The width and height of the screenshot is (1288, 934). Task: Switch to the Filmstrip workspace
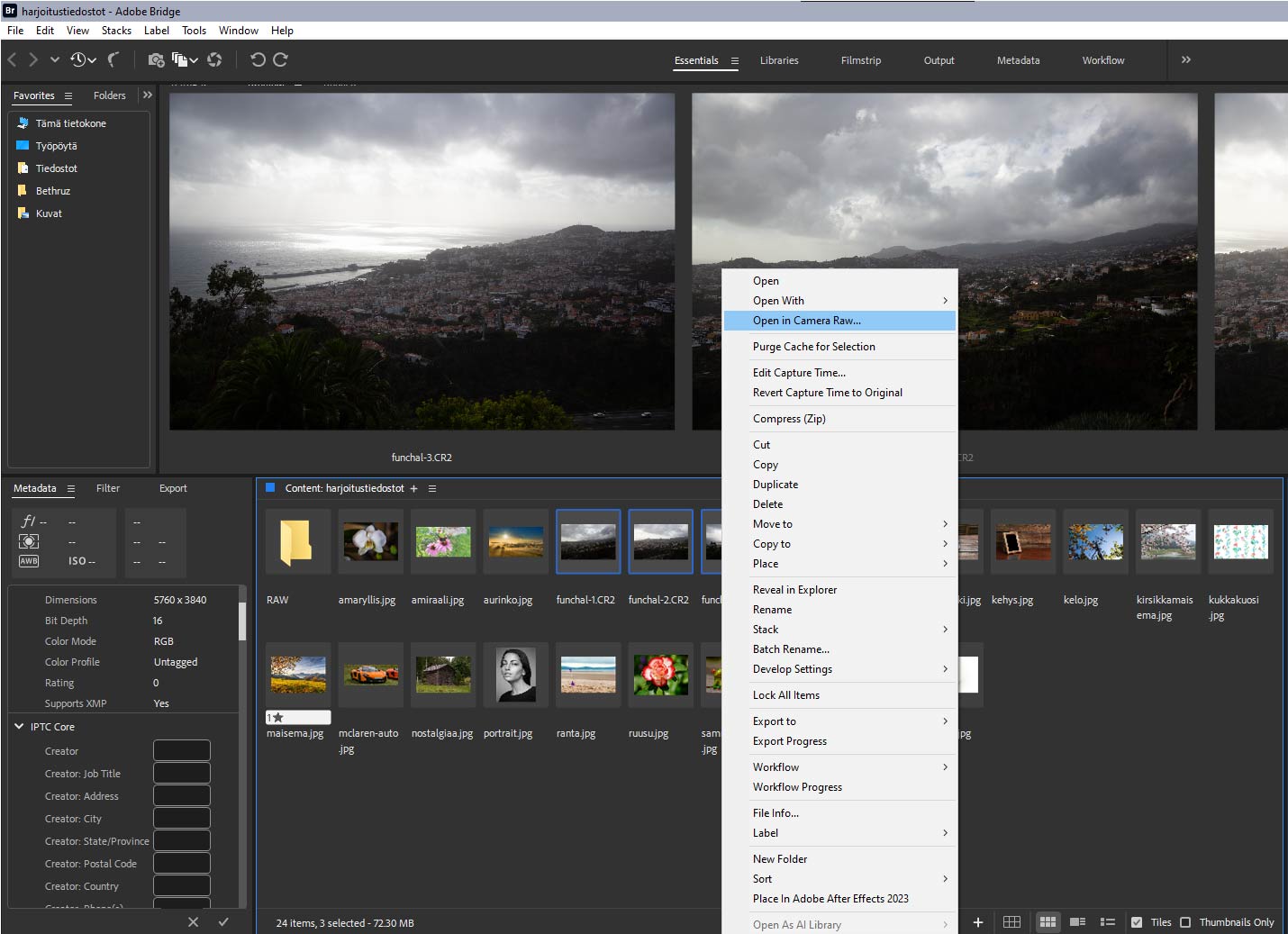click(x=861, y=60)
